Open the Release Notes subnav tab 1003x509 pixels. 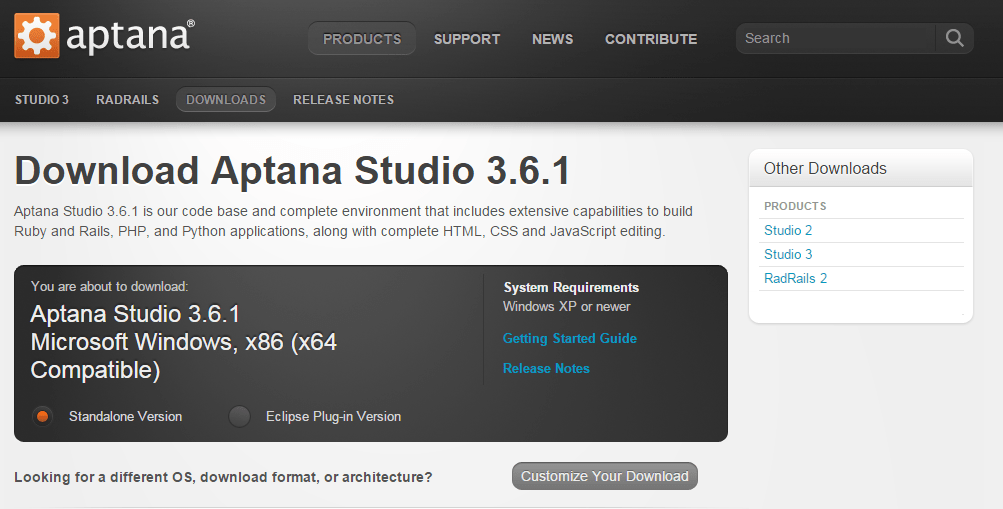[x=344, y=100]
